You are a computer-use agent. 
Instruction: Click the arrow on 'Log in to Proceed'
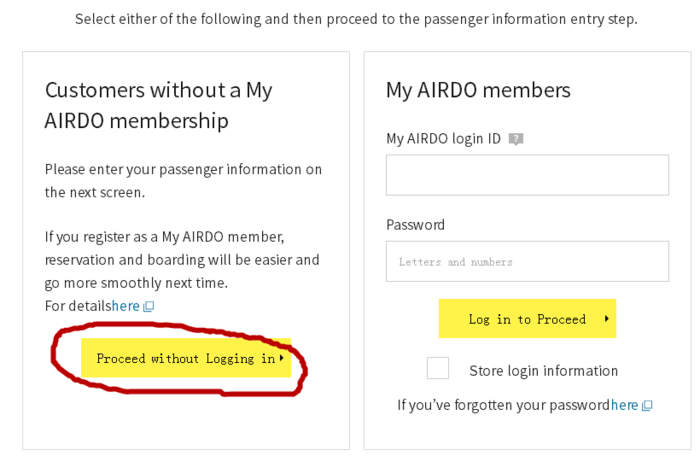tap(606, 319)
